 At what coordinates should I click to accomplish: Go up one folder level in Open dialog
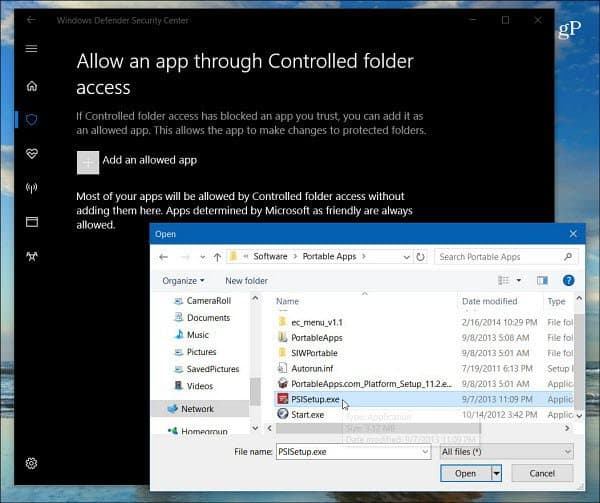click(x=217, y=257)
